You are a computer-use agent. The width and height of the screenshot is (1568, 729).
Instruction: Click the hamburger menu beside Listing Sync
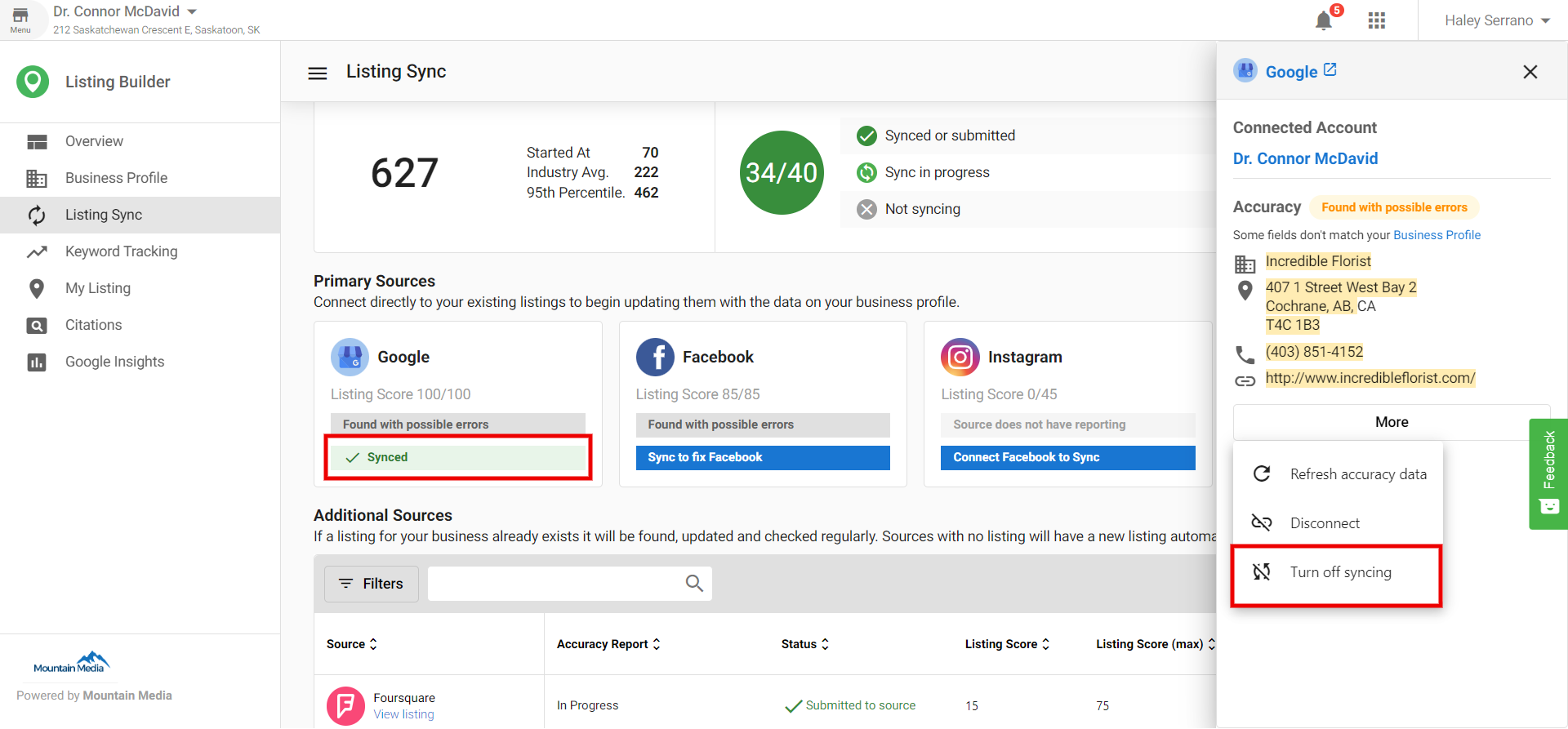[318, 73]
